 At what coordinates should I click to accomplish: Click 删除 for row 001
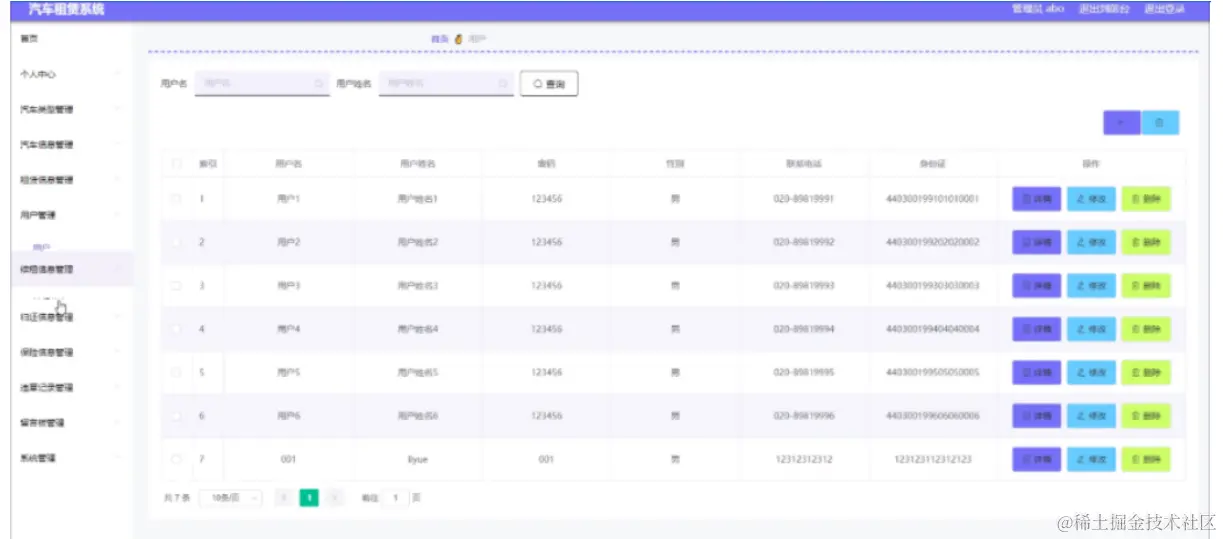pos(1146,459)
